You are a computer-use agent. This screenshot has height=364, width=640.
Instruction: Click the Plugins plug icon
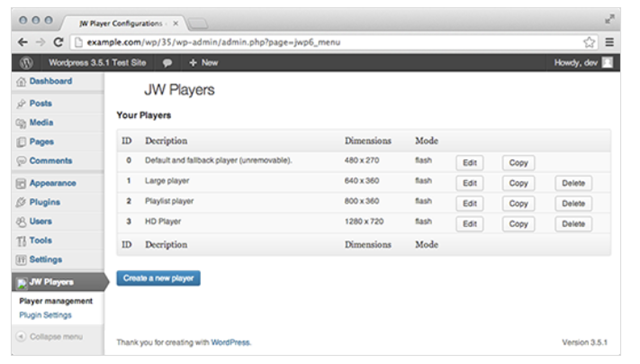pos(21,202)
